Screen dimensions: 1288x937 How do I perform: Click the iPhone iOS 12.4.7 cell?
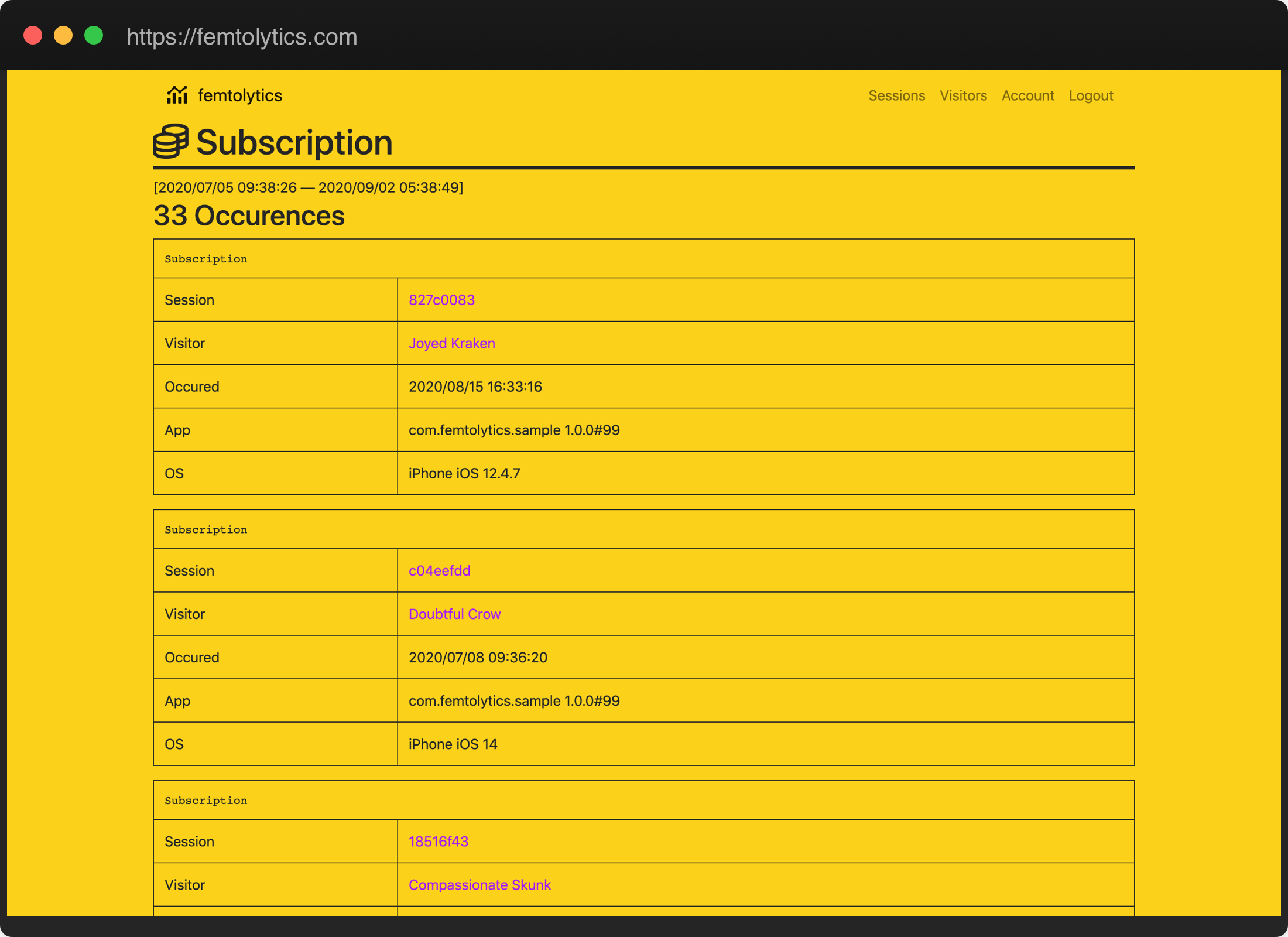tap(464, 473)
